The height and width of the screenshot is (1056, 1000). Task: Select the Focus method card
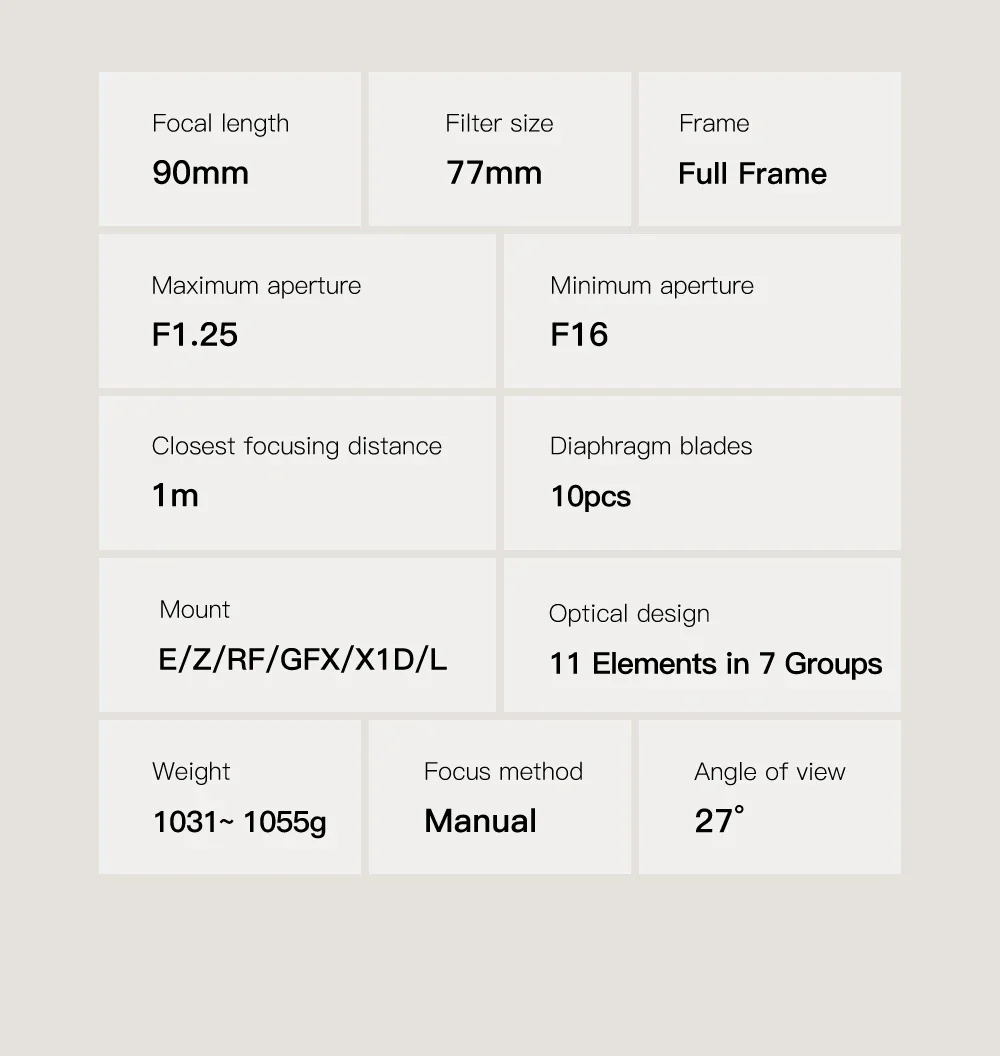pos(500,797)
